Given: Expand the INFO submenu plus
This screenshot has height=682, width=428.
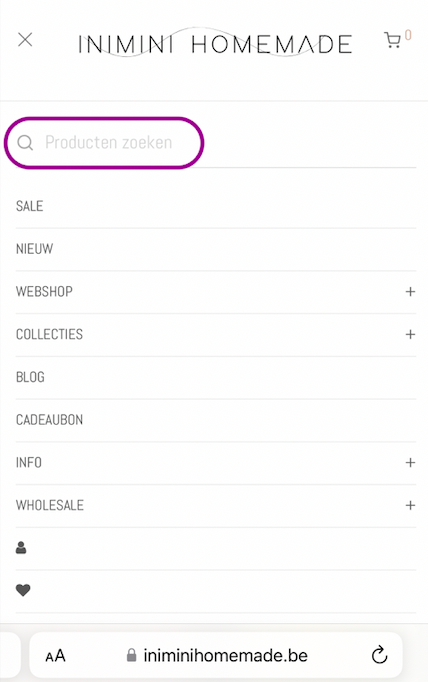Looking at the screenshot, I should (410, 462).
